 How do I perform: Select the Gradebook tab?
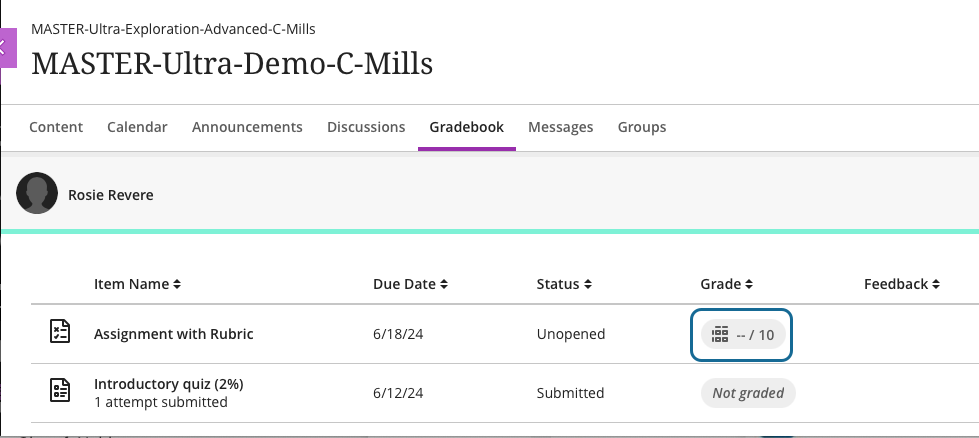466,127
